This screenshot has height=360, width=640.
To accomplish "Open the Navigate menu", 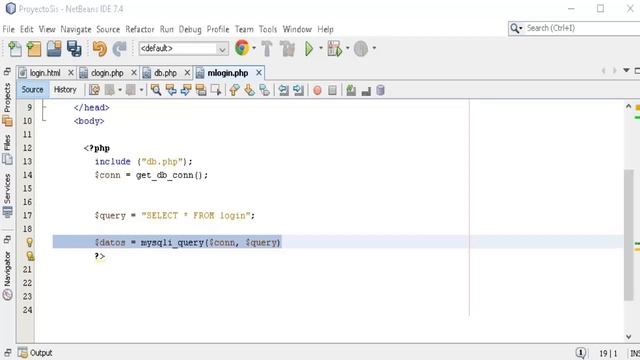I will click(x=76, y=29).
